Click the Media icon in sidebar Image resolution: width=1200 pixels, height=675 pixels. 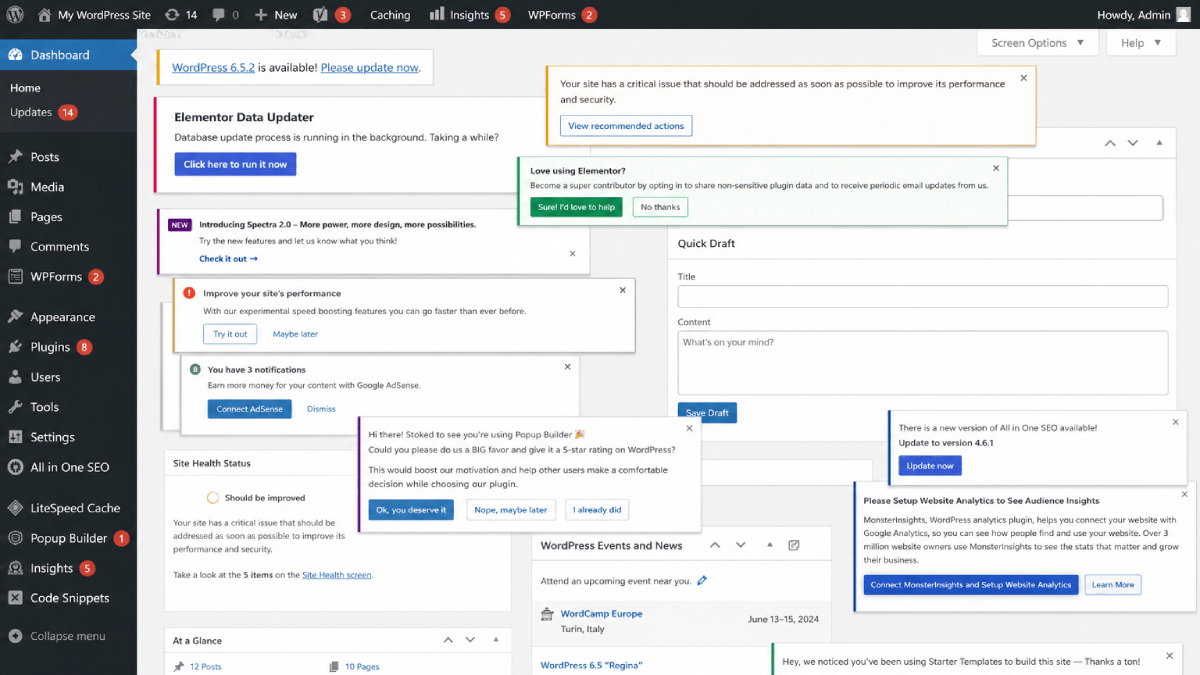tap(15, 187)
